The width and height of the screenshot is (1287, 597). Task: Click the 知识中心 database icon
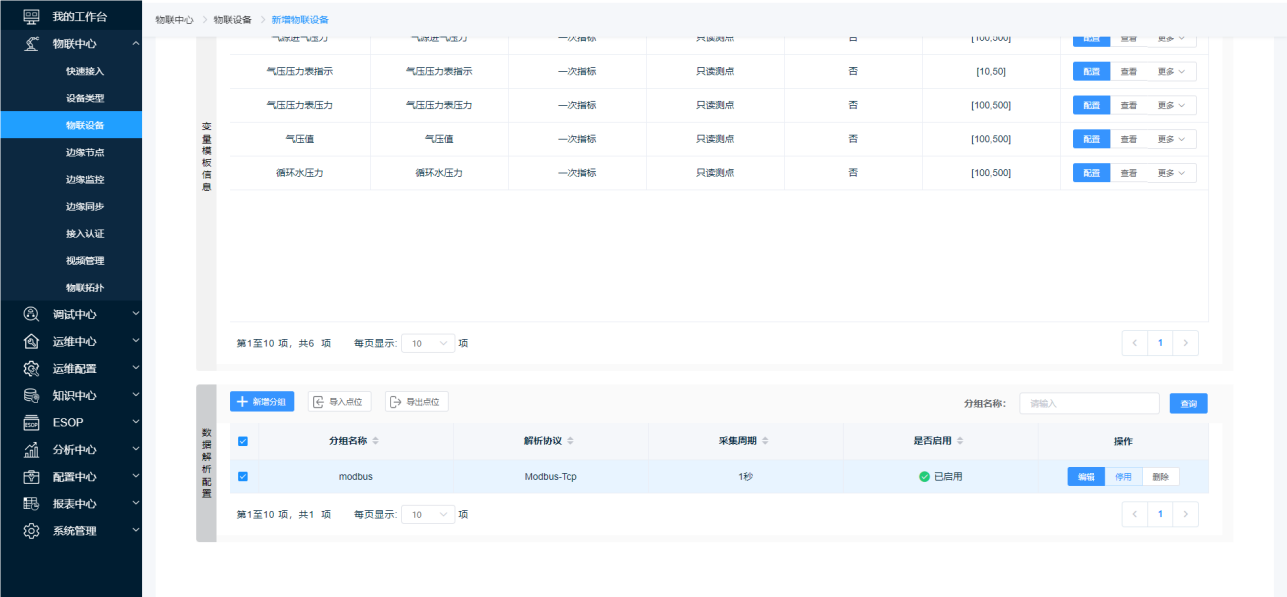click(x=31, y=395)
